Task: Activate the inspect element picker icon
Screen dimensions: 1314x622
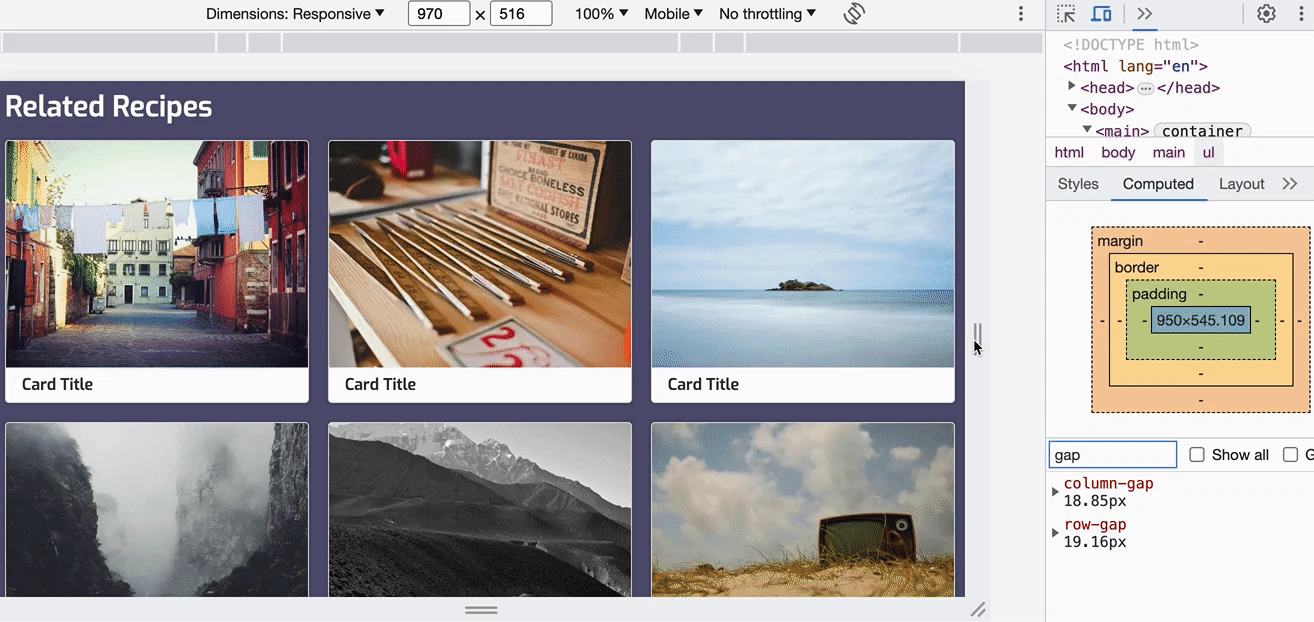Action: coord(1066,14)
